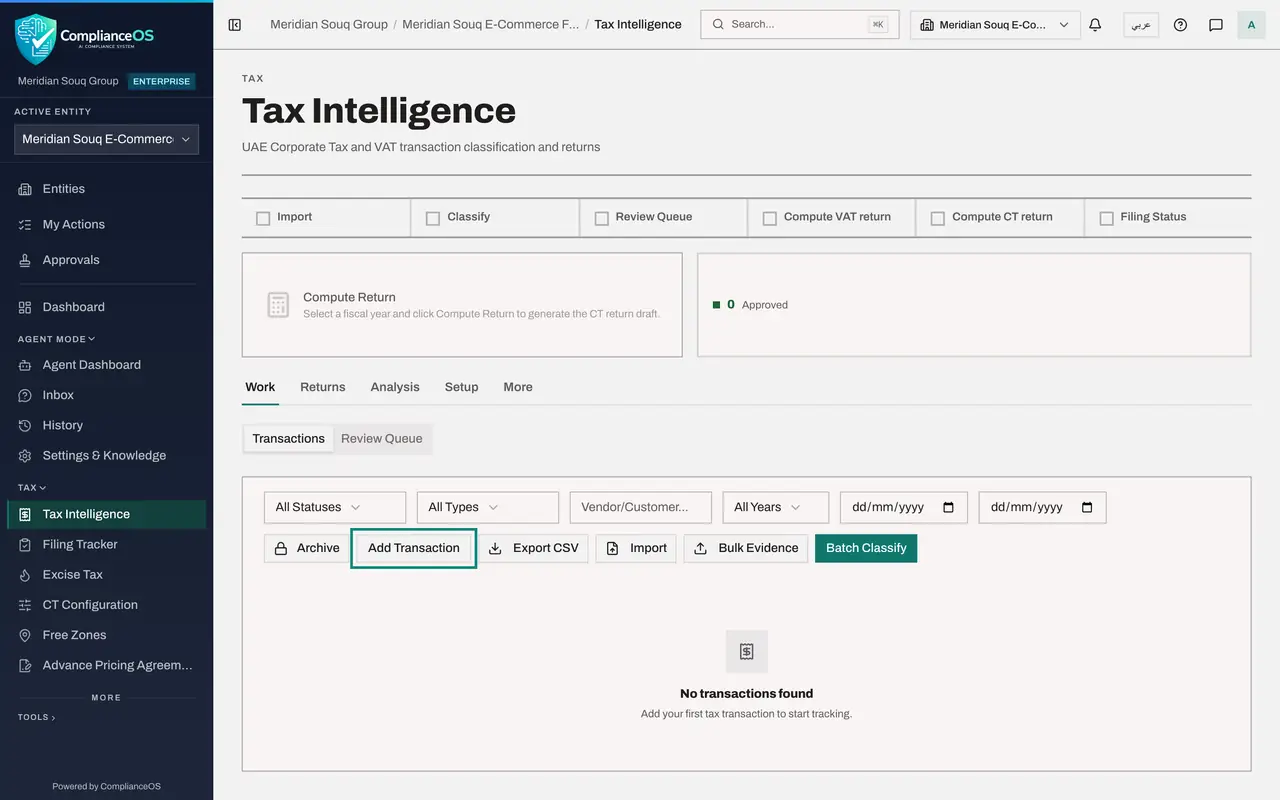1280x800 pixels.
Task: Click the Settings & Knowledge gear icon
Action: 25,455
